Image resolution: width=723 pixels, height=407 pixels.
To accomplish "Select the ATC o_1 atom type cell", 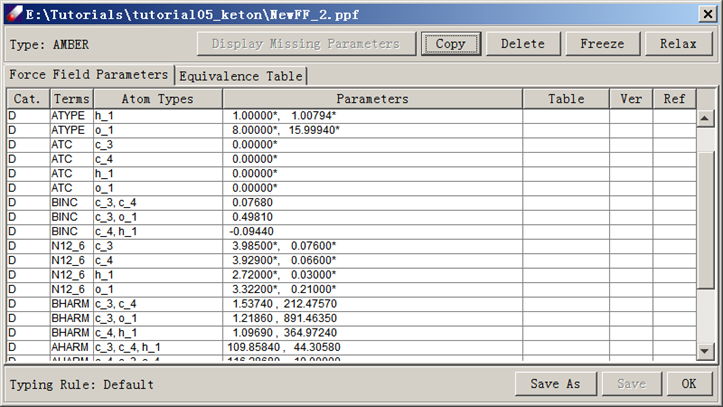I will (x=158, y=188).
